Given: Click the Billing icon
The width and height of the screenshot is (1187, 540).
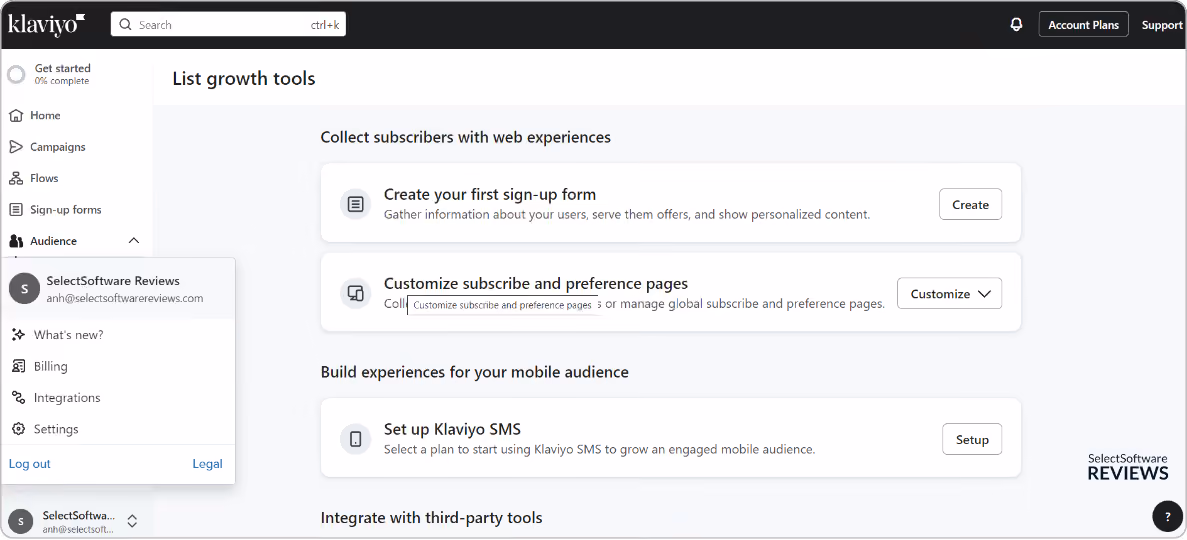Looking at the screenshot, I should 19,367.
